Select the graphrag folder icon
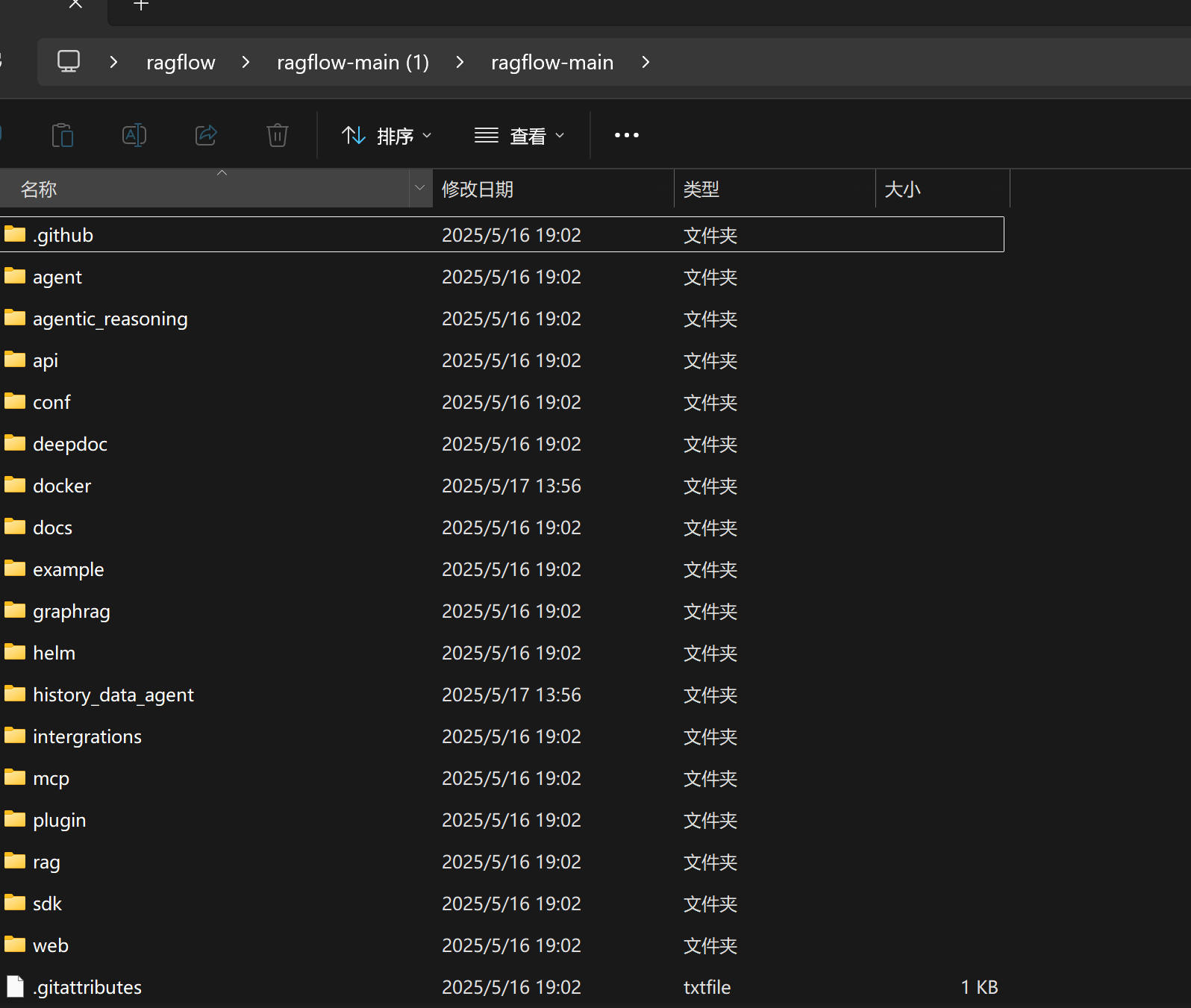The image size is (1191, 1008). tap(15, 610)
